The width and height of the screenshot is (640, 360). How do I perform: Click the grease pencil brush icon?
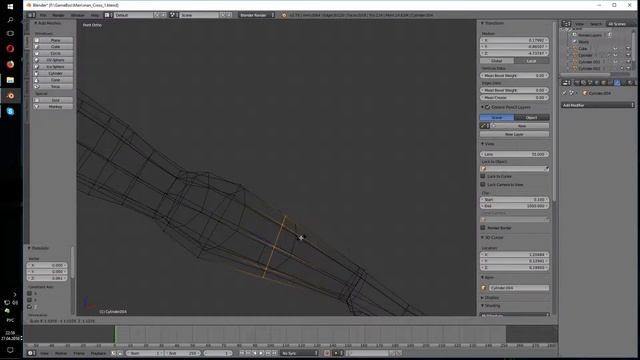tap(484, 126)
